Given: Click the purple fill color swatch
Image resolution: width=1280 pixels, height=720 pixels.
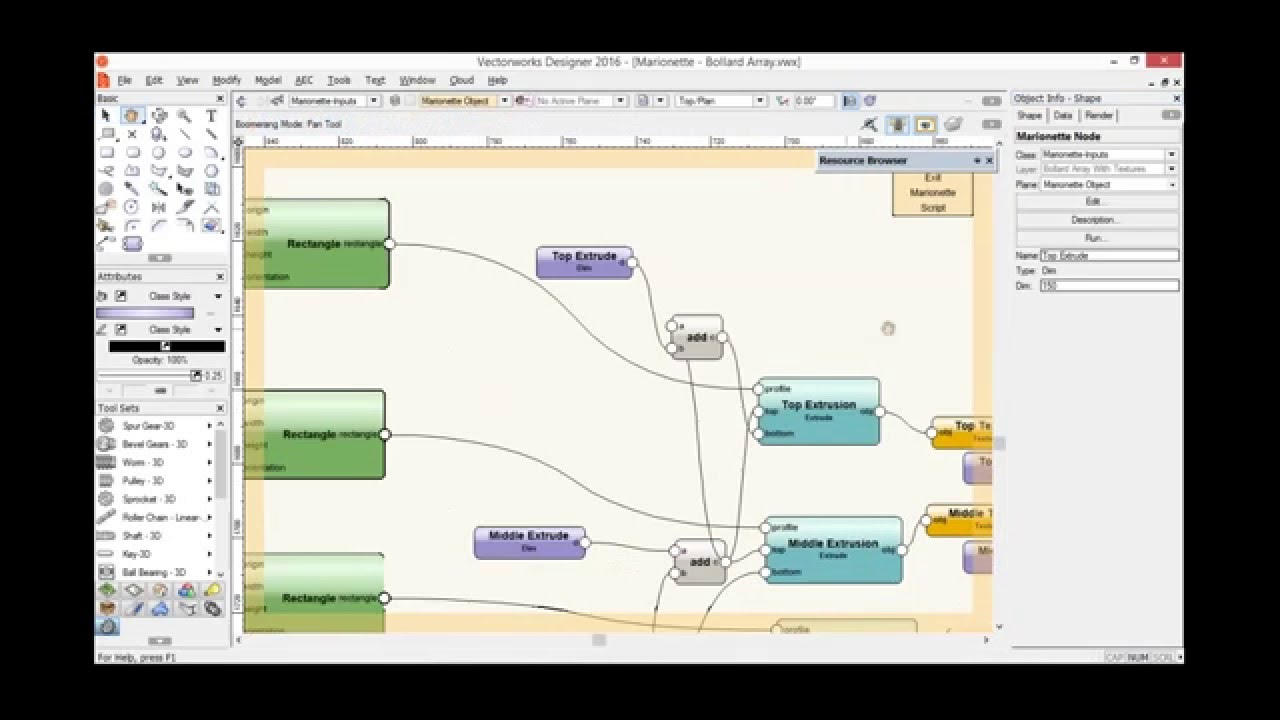Looking at the screenshot, I should pyautogui.click(x=145, y=313).
